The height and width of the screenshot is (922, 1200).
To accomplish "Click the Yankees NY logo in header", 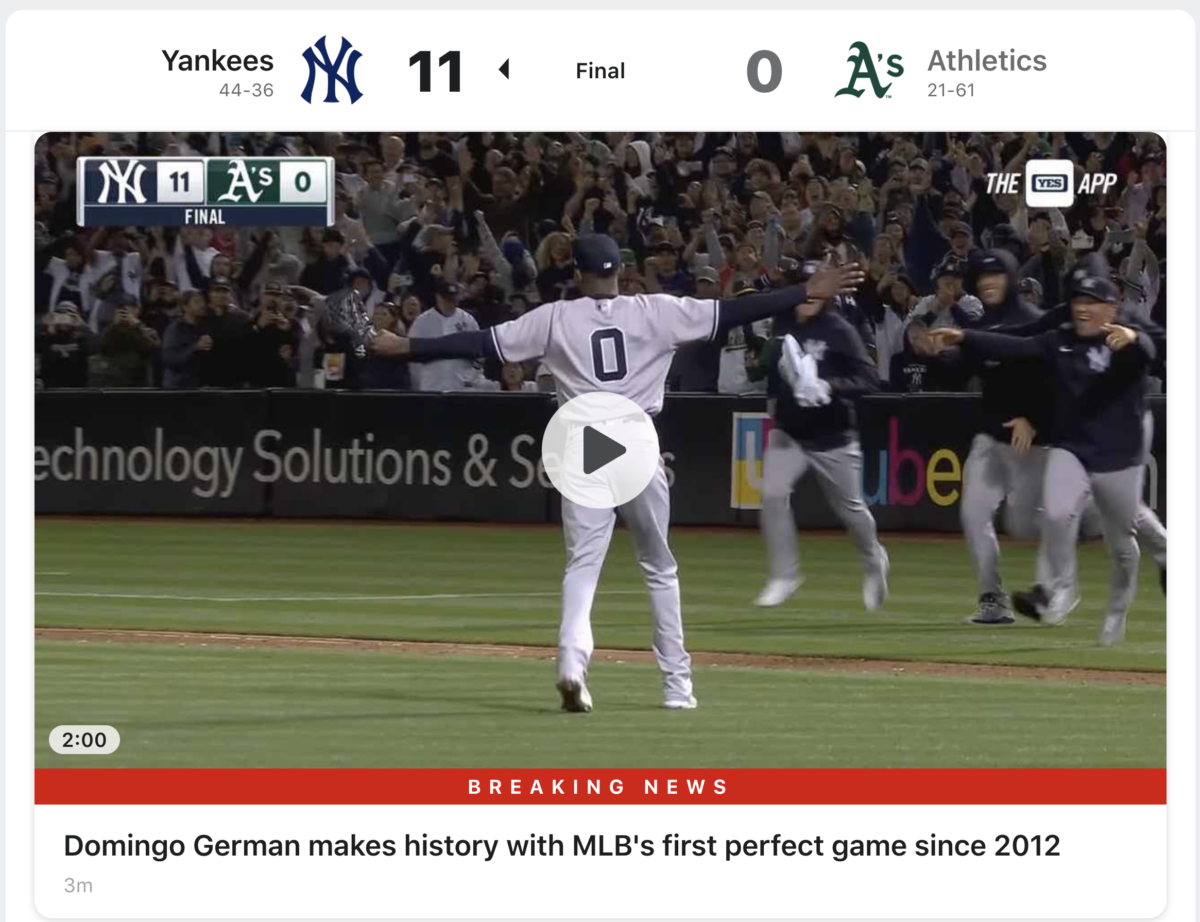I will (332, 70).
